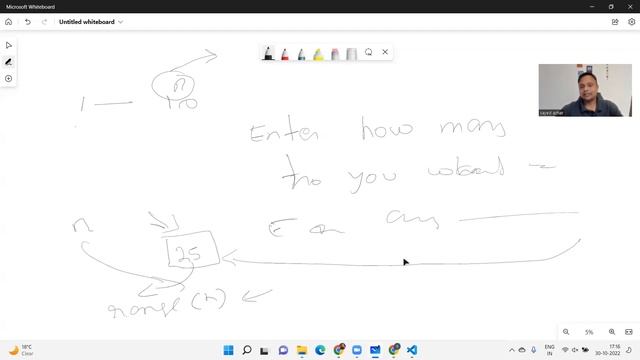Click the 5% zoom level
This screenshot has width=640, height=360.
coord(589,332)
